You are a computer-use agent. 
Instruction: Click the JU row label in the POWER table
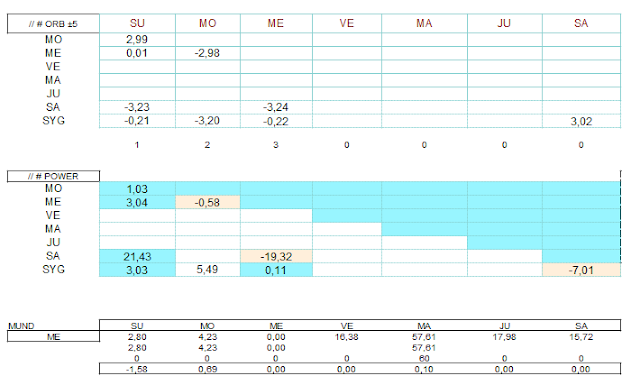[x=53, y=242]
